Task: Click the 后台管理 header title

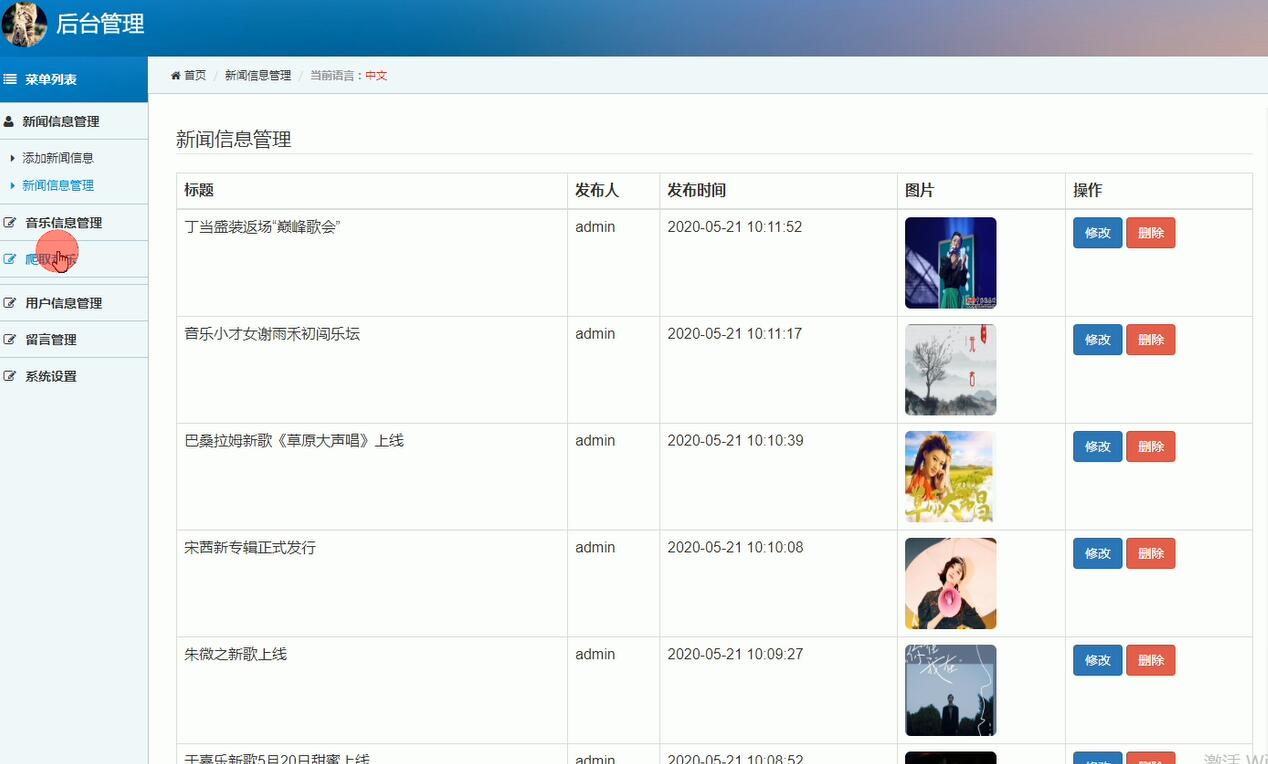Action: tap(100, 24)
